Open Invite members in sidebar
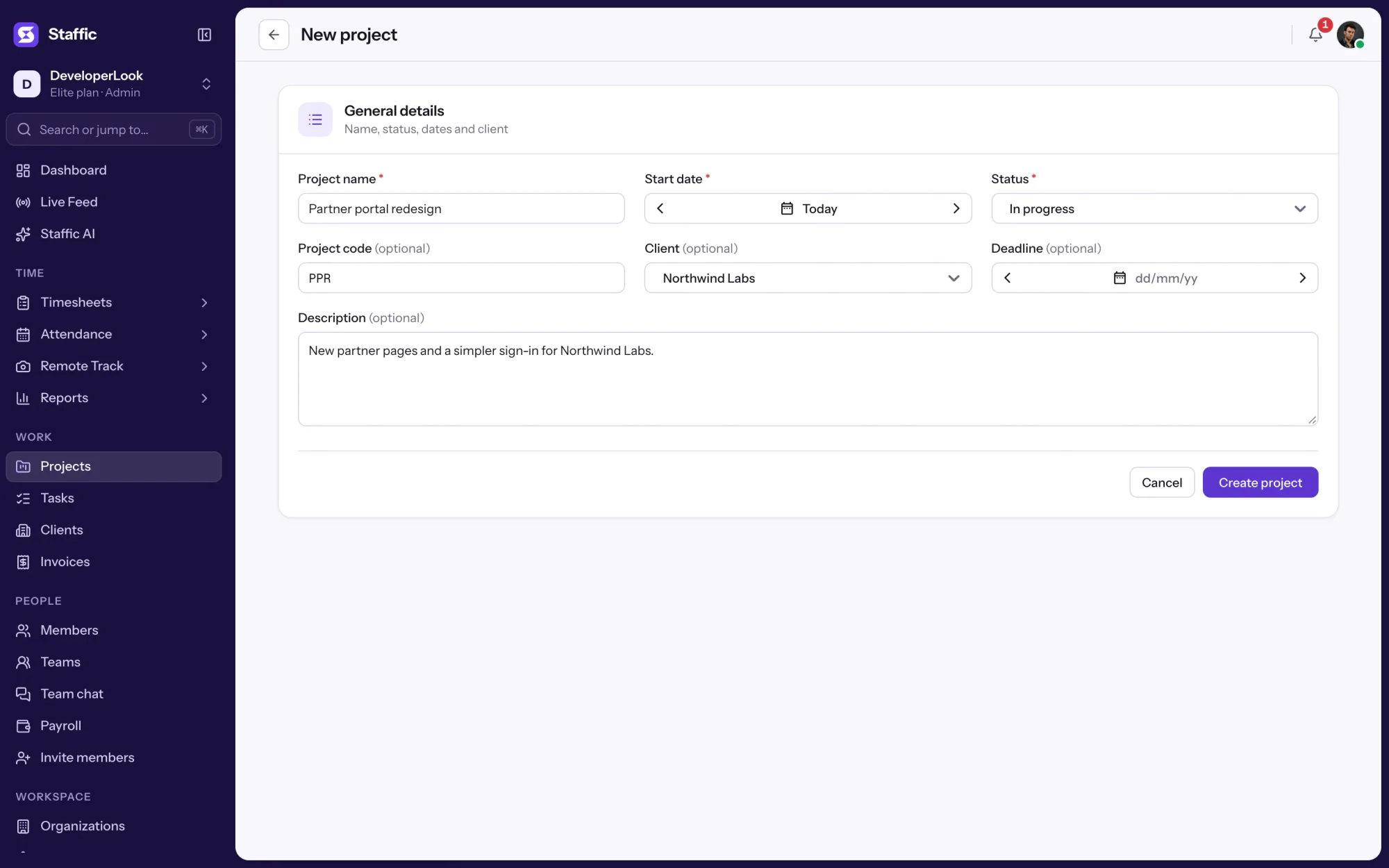Screen dimensions: 1389x868 pos(114,758)
